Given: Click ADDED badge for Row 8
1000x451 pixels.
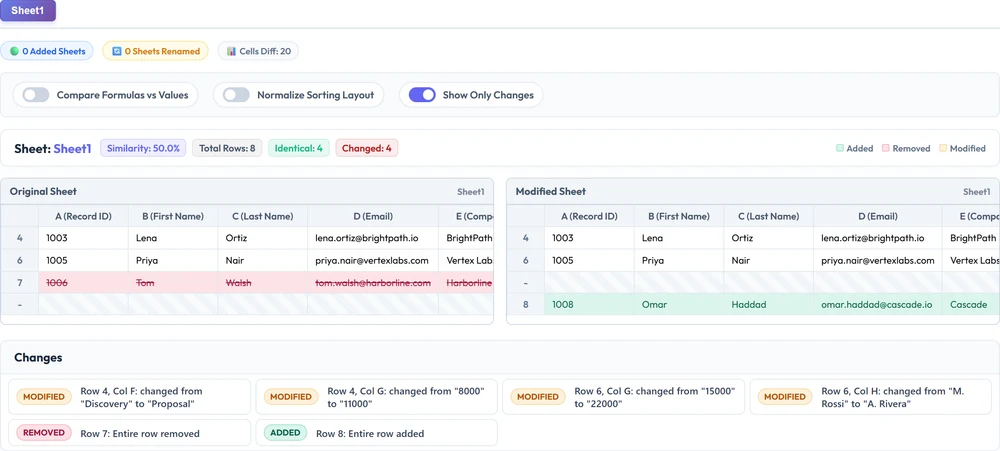Looking at the screenshot, I should tap(285, 433).
